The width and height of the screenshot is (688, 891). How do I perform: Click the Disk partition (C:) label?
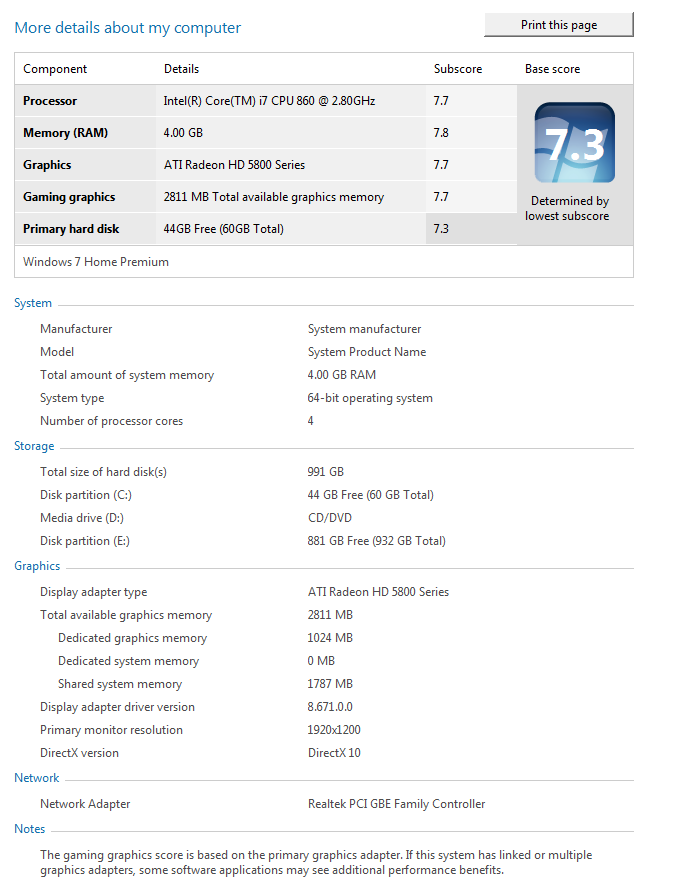(86, 495)
